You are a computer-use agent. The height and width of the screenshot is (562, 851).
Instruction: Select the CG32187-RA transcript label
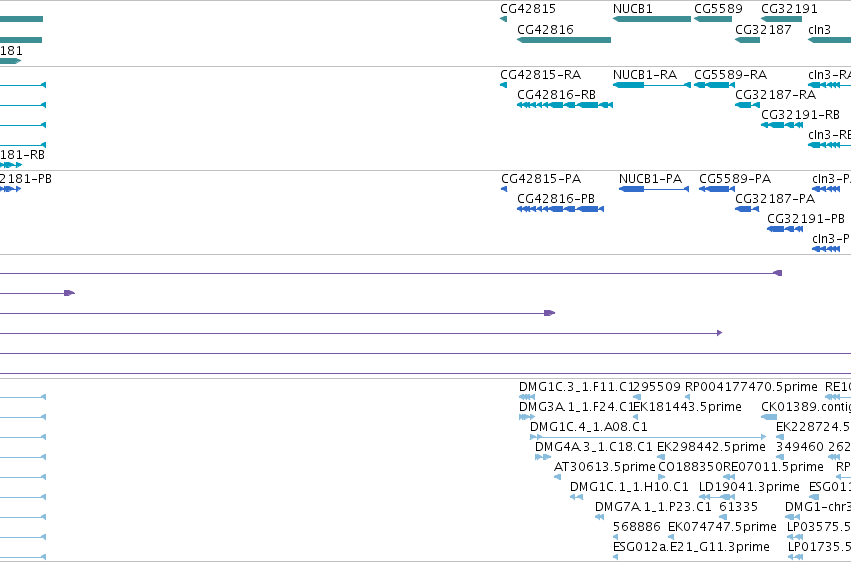[776, 94]
